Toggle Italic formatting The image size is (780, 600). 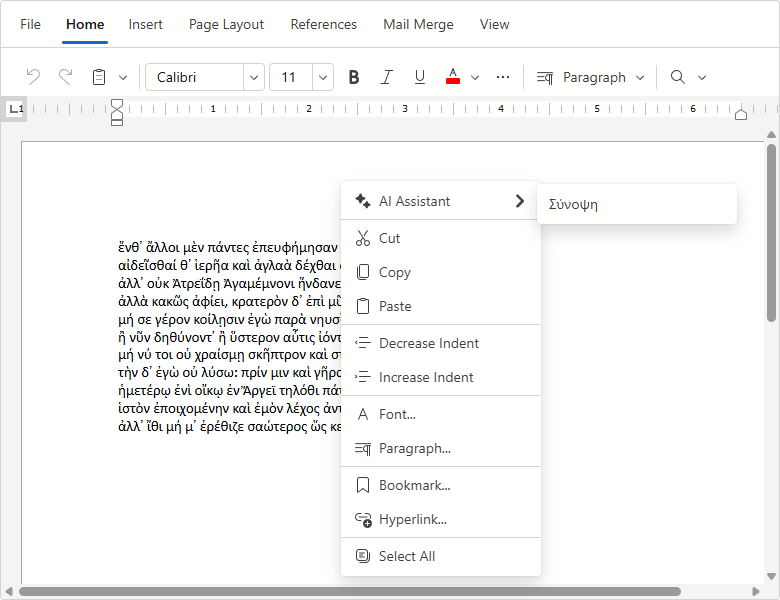pos(387,77)
